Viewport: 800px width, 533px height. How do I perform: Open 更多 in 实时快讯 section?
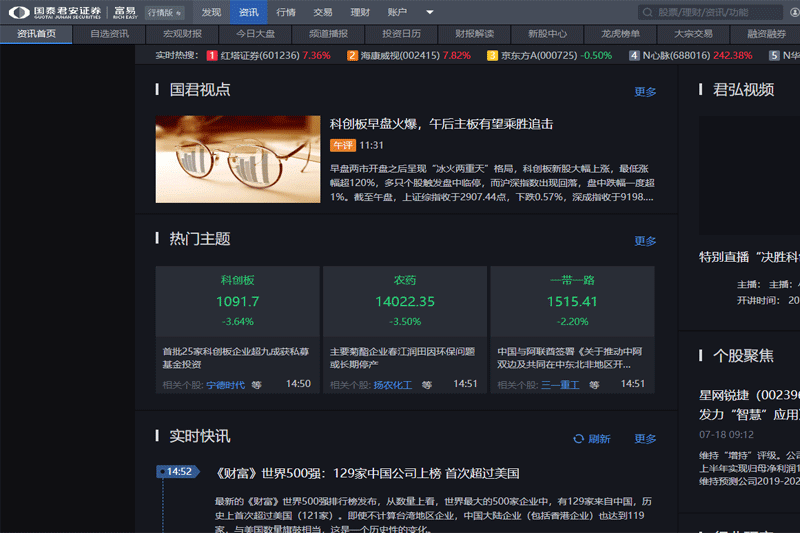645,439
